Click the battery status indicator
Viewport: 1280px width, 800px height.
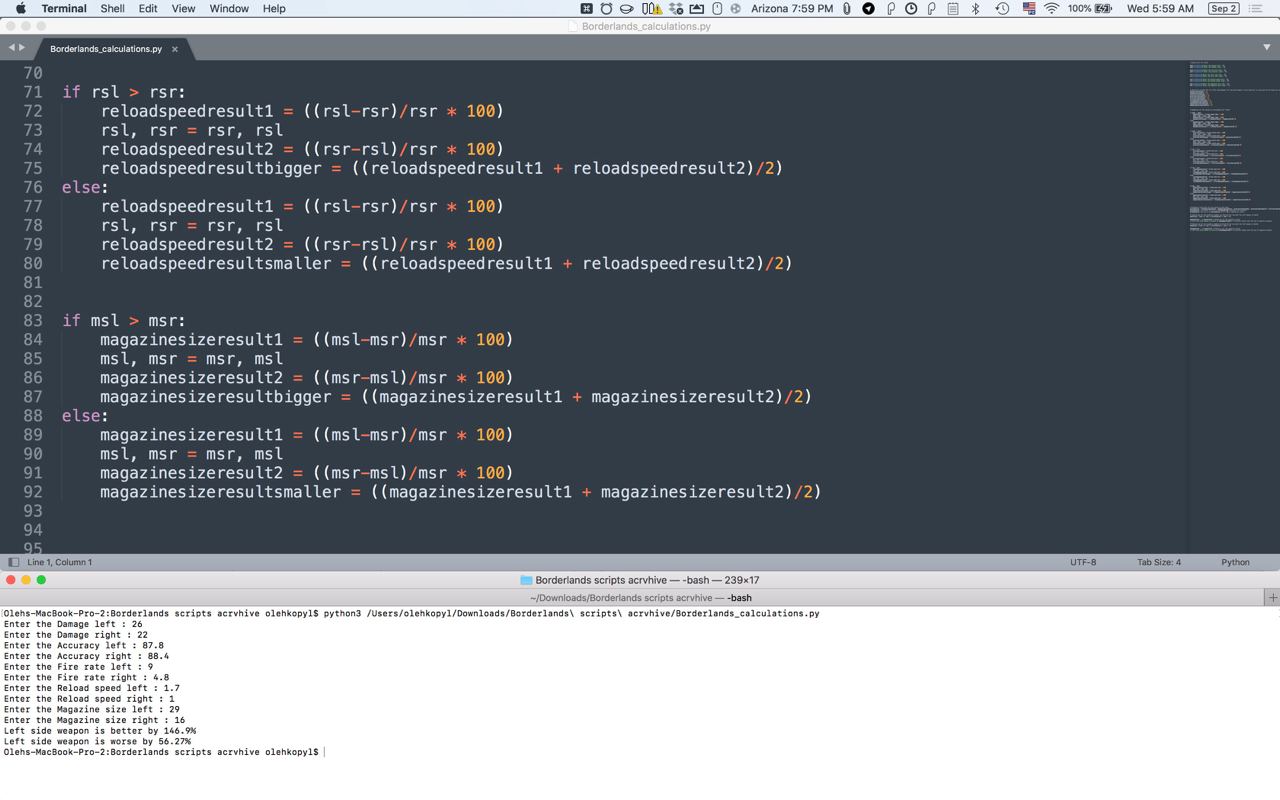[1090, 8]
